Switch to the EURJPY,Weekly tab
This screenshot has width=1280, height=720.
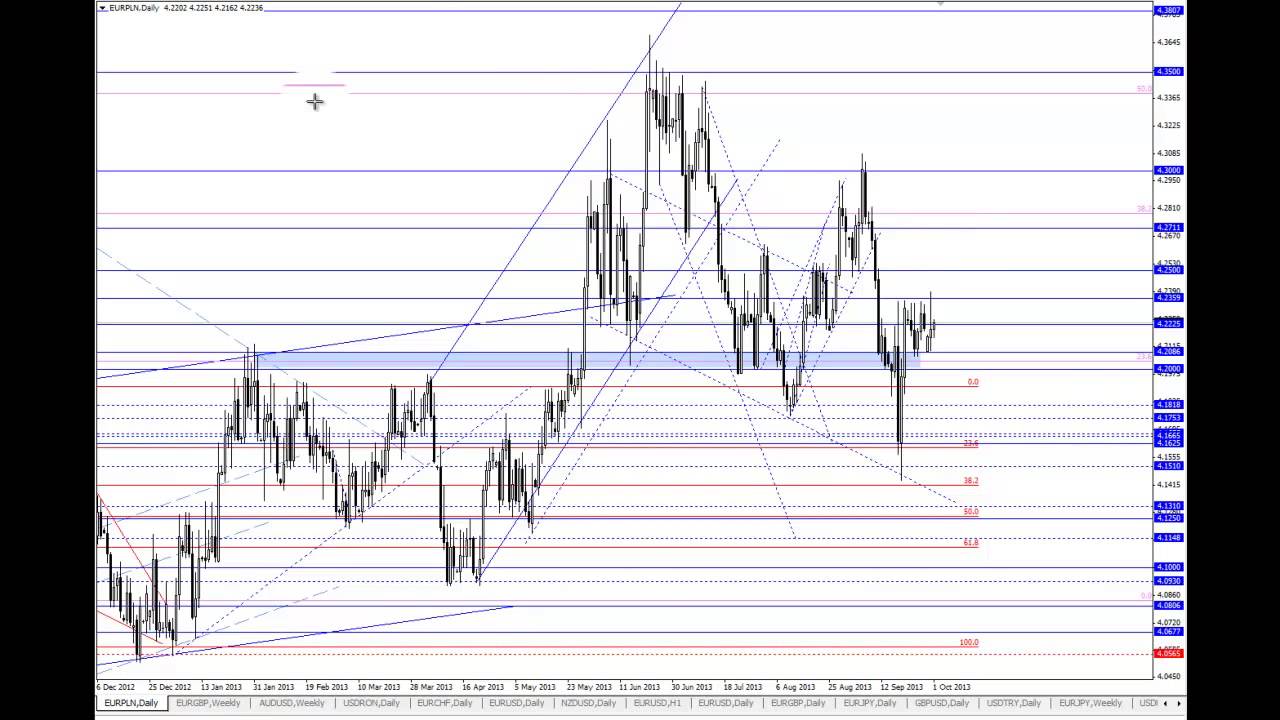(x=1090, y=703)
